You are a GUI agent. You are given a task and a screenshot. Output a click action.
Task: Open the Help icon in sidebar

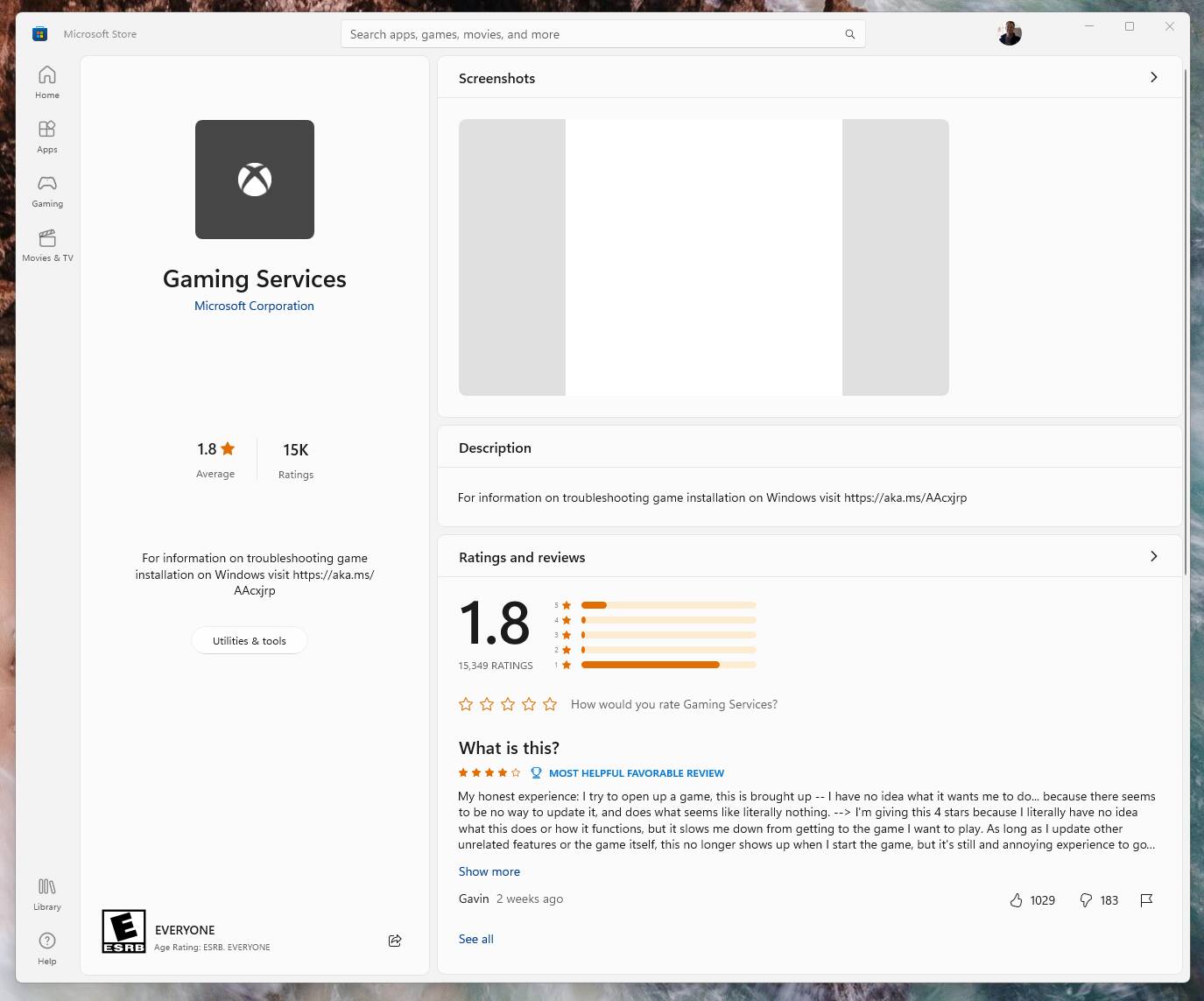[x=47, y=948]
